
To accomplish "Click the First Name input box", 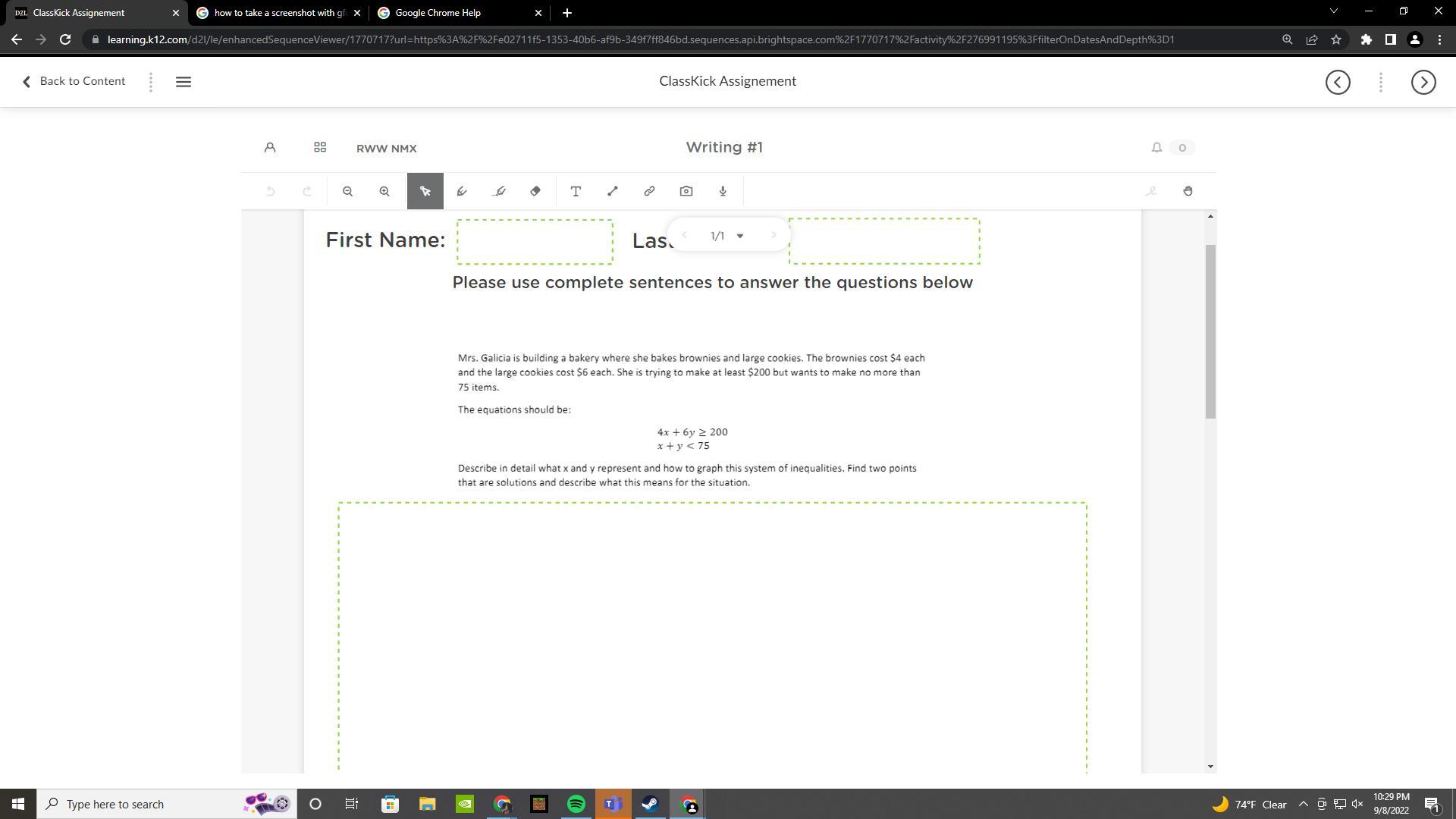I will [x=535, y=241].
